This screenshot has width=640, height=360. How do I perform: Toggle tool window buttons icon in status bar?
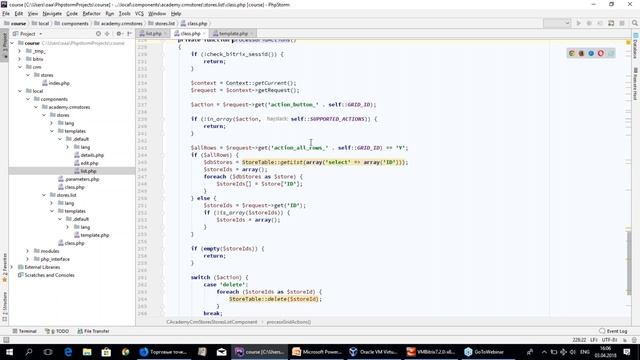[6, 340]
